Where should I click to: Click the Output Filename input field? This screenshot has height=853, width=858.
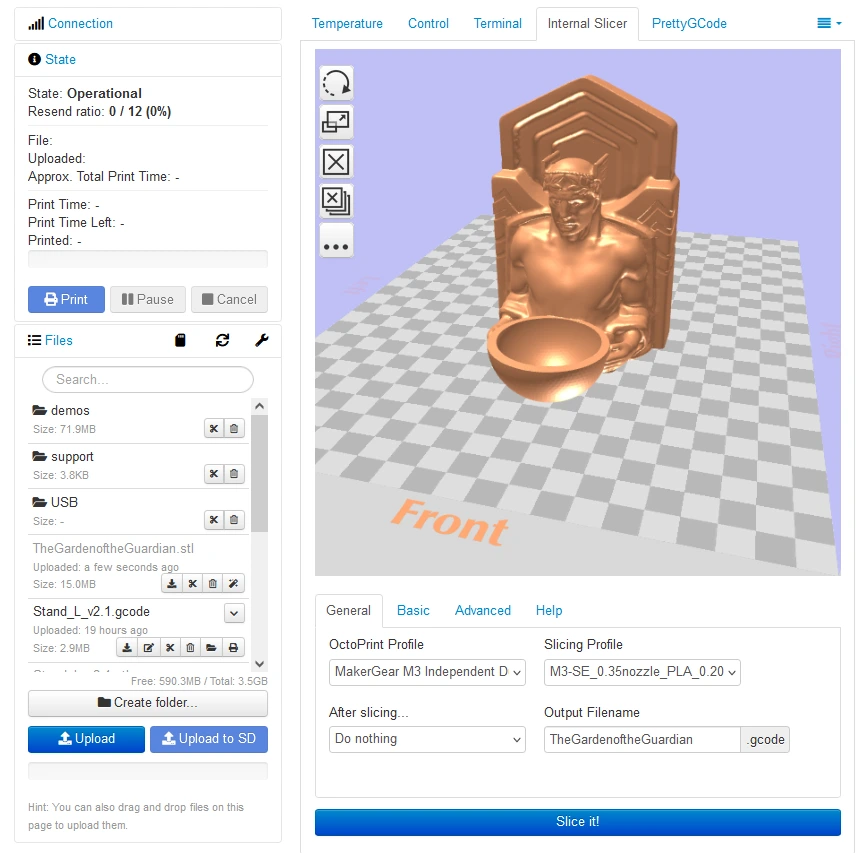(x=642, y=739)
